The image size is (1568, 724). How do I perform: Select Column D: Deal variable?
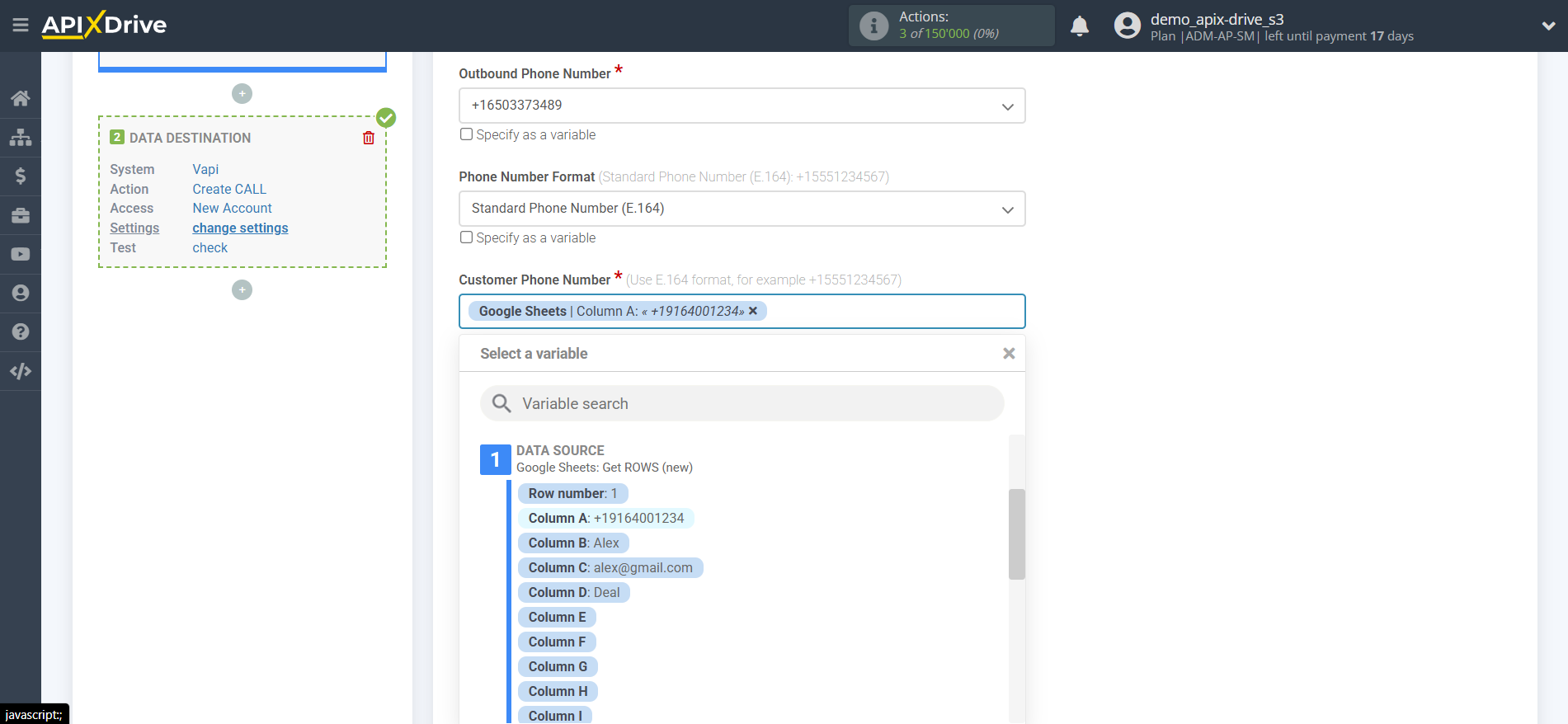tap(574, 592)
